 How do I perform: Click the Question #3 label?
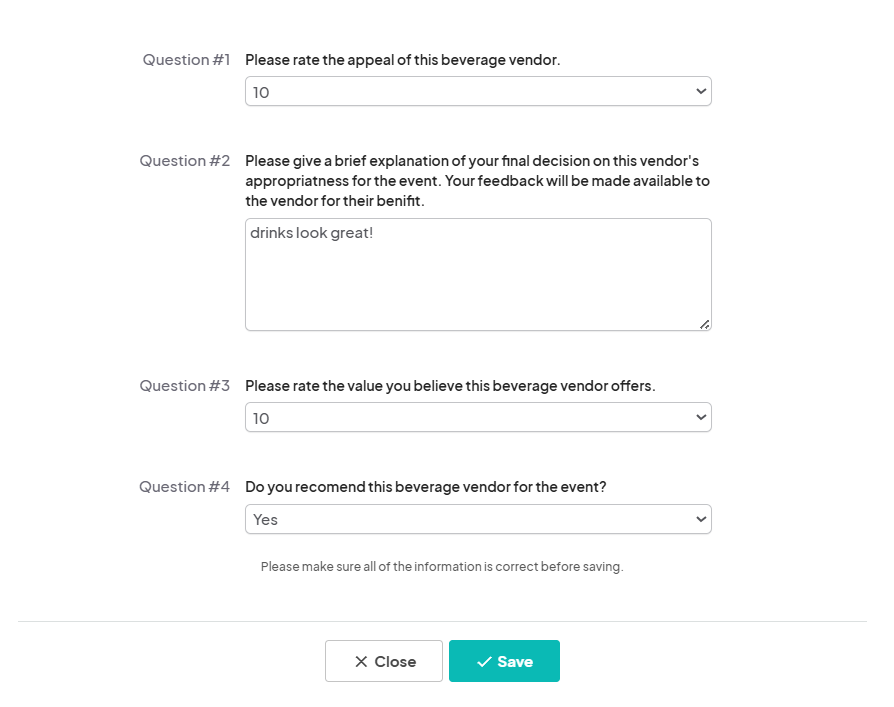[185, 386]
